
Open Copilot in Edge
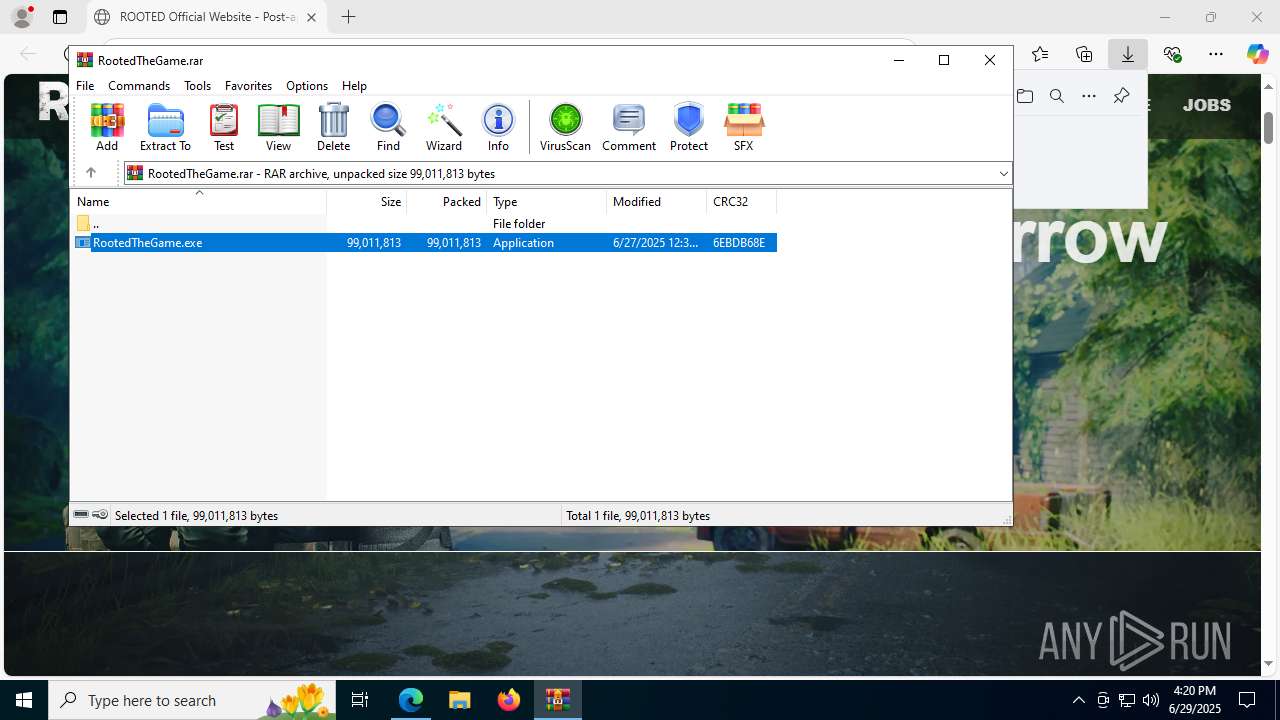click(x=1257, y=54)
